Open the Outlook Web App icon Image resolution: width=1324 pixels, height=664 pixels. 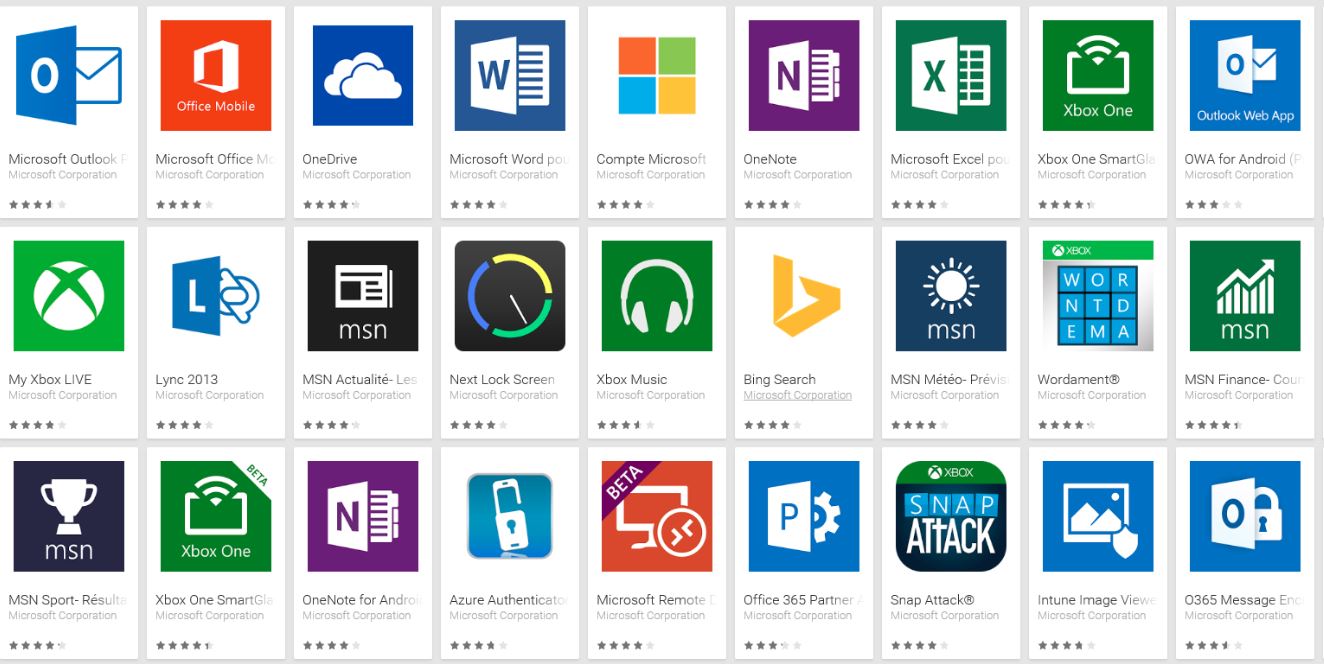[x=1245, y=76]
